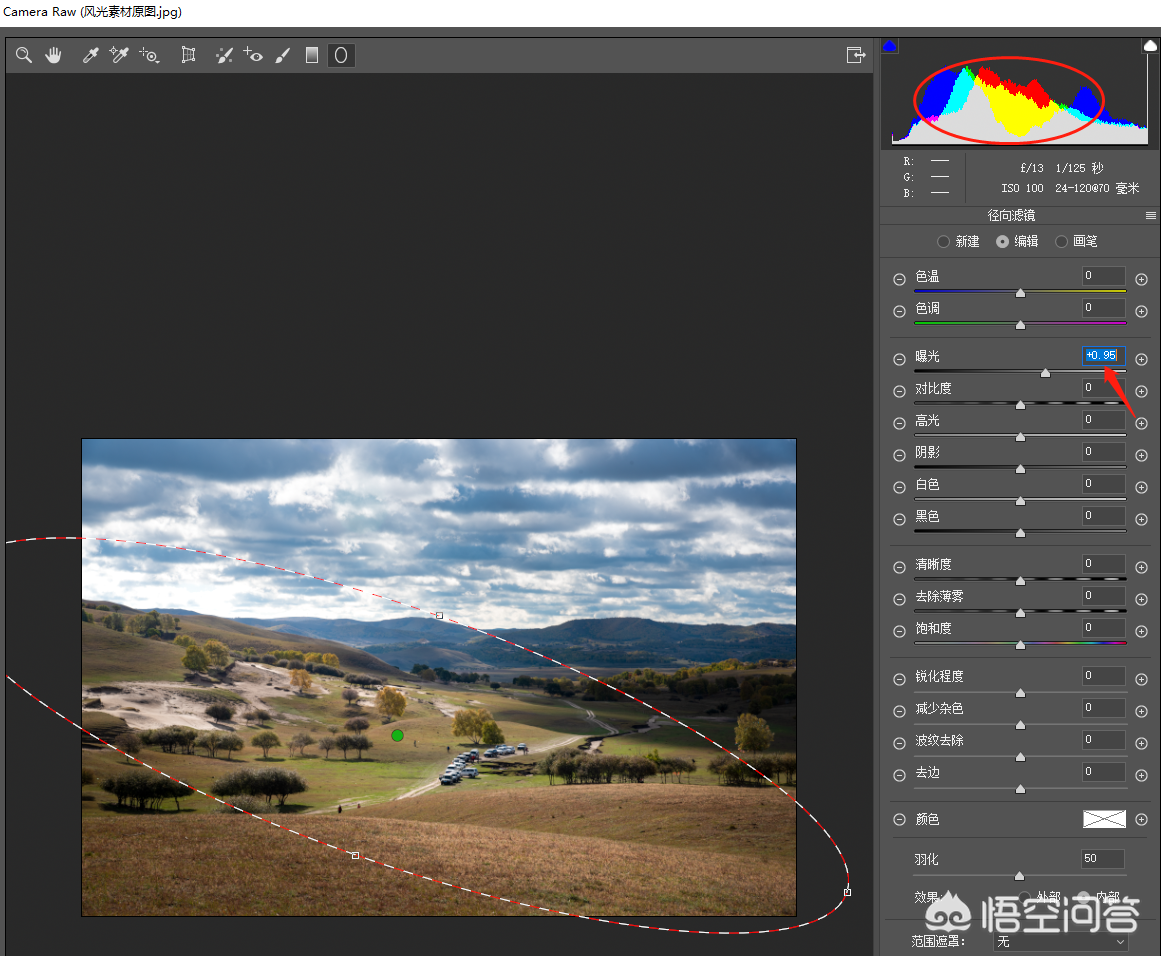1161x956 pixels.
Task: Select the Graduated Filter tool
Action: pos(312,55)
